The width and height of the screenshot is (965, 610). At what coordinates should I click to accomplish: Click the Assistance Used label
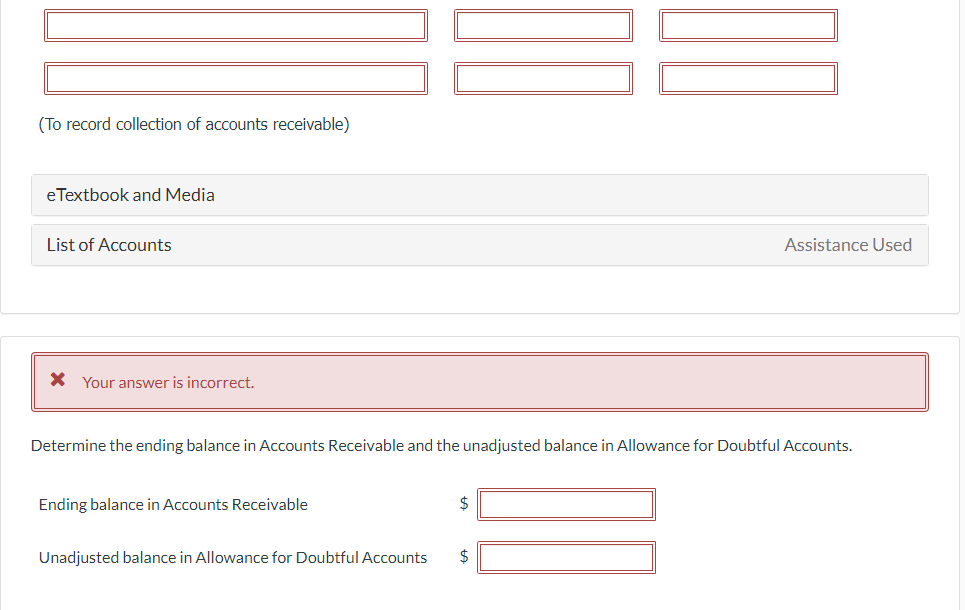pos(847,245)
